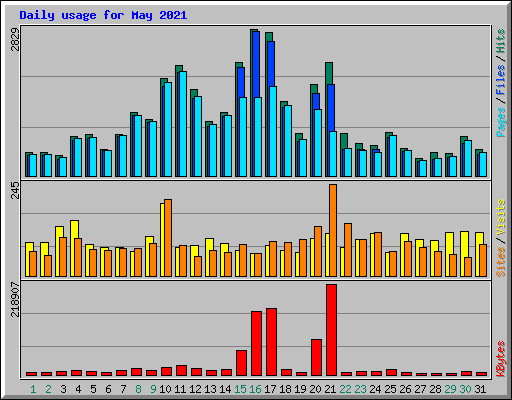Click day label 27 on the axis
This screenshot has width=512, height=400.
coord(420,389)
